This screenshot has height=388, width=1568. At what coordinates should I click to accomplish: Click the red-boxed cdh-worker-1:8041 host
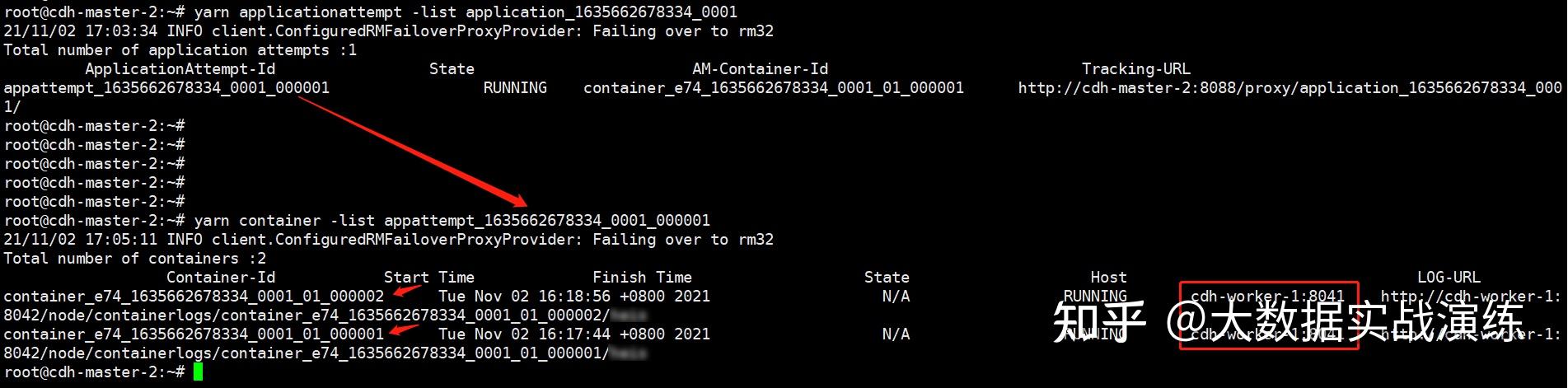1267,297
